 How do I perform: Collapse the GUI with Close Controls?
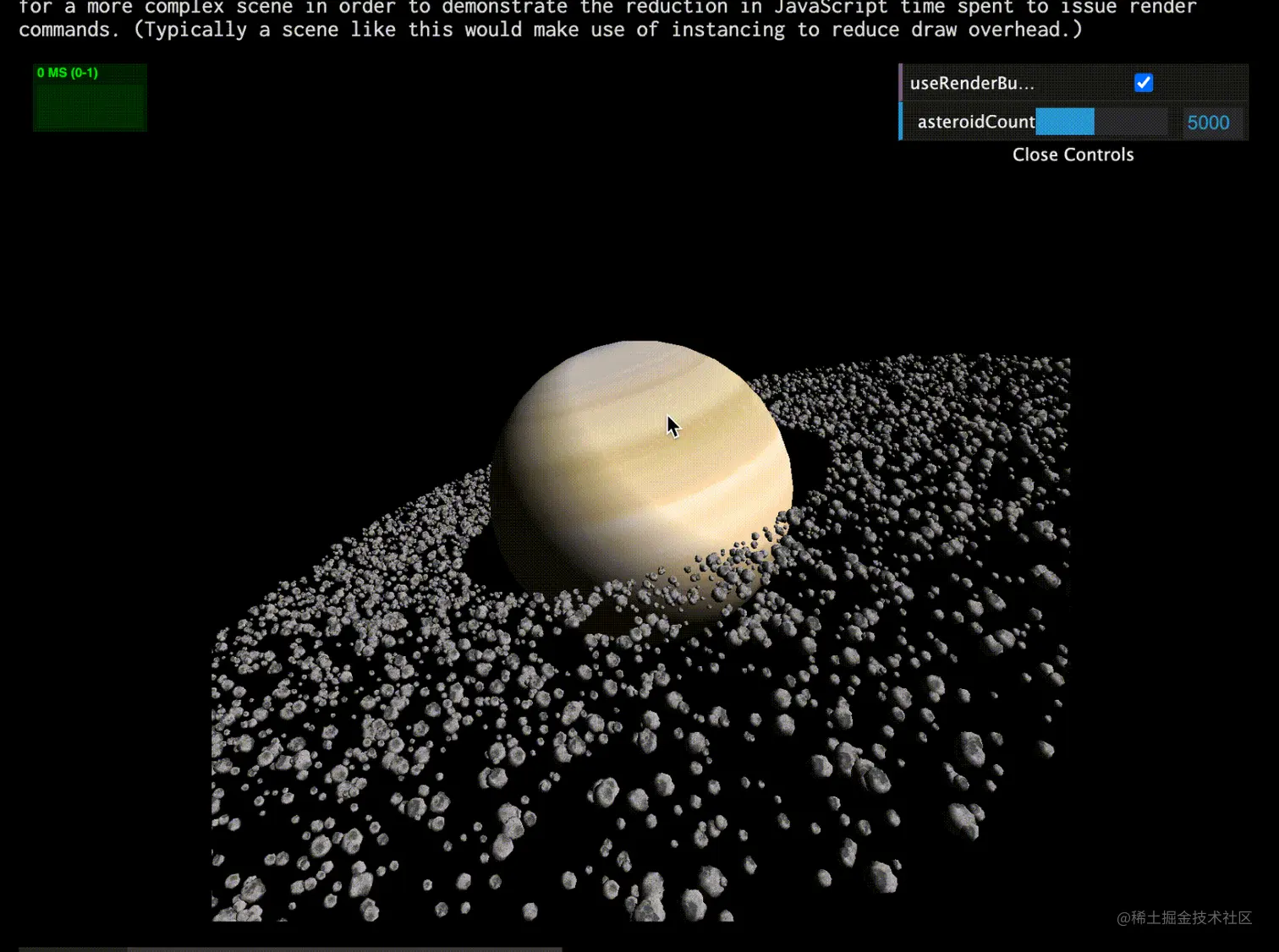(1073, 155)
